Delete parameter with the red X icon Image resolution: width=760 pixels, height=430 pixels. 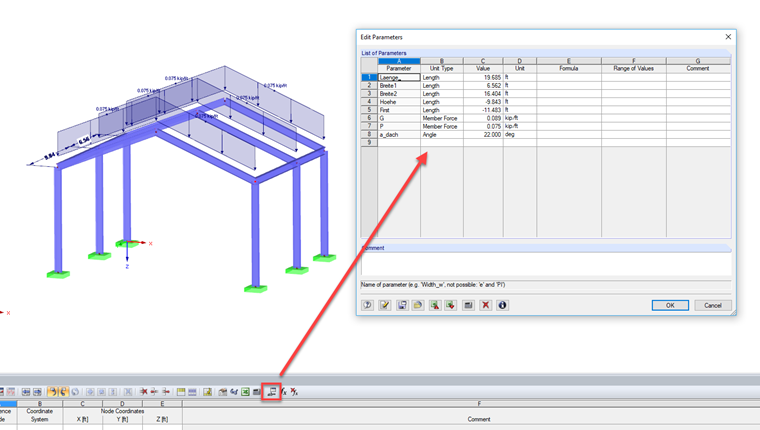[x=486, y=305]
